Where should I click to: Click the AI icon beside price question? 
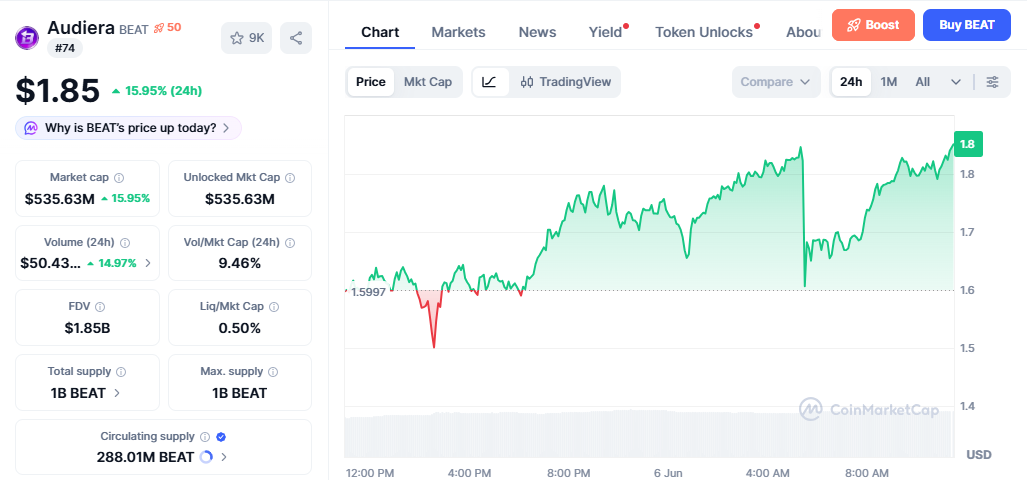pos(30,128)
